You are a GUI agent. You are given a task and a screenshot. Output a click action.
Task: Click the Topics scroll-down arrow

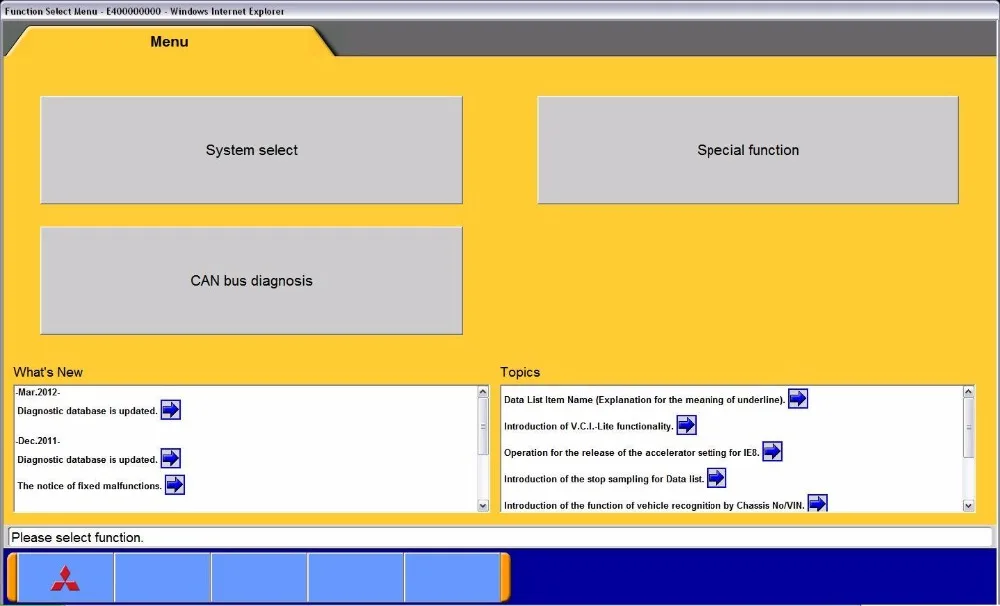pyautogui.click(x=968, y=506)
